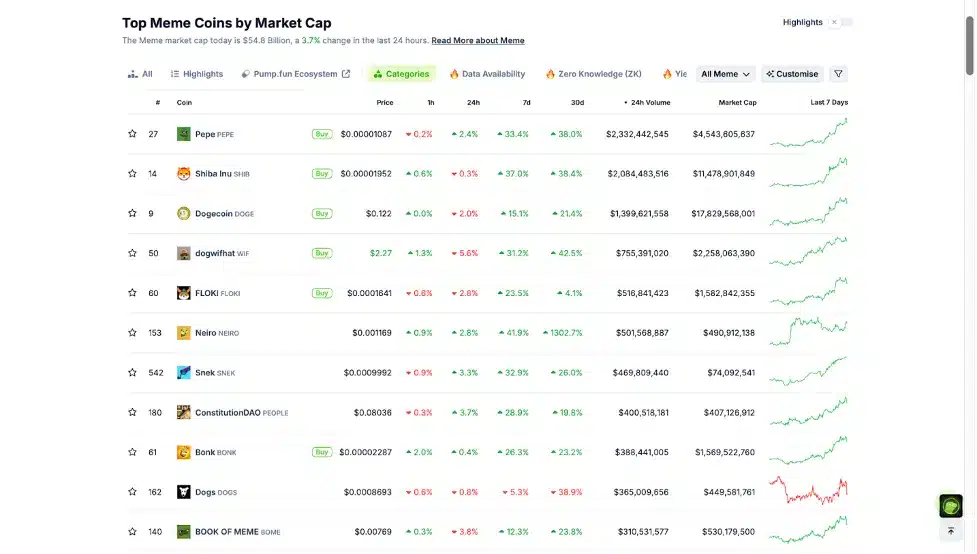Open the Zero Knowledge (ZK) tab

pyautogui.click(x=593, y=74)
